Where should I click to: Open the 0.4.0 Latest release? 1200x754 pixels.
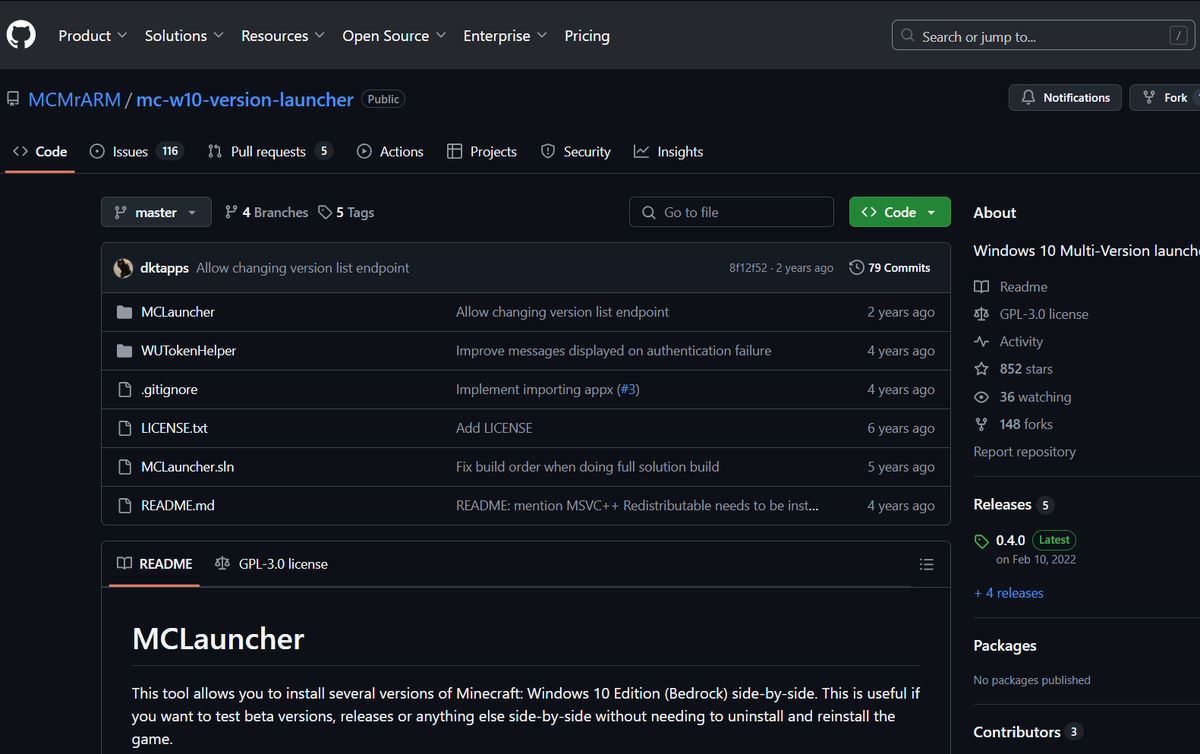[x=1024, y=548]
